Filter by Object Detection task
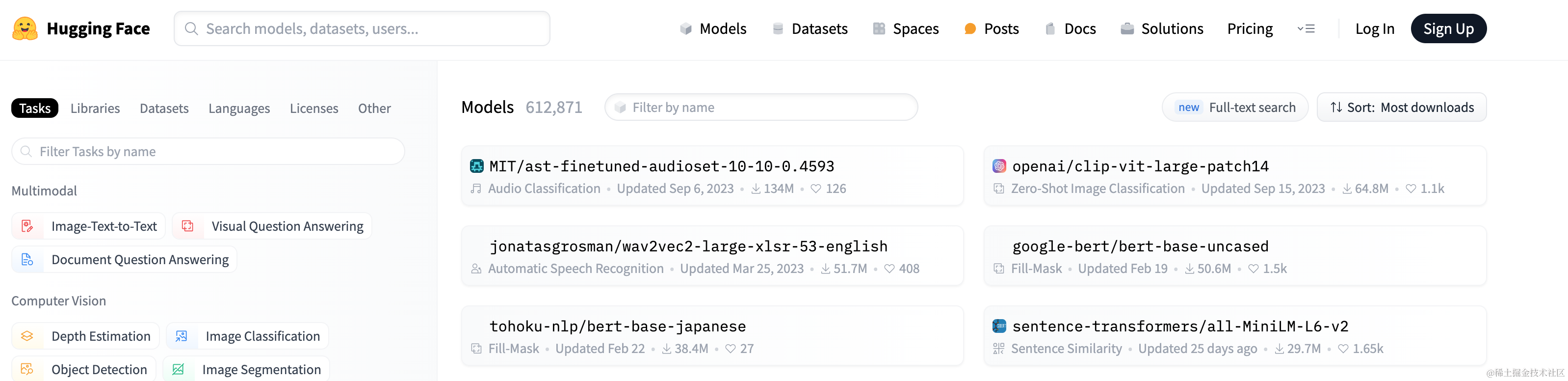The height and width of the screenshot is (381, 1568). [x=84, y=369]
